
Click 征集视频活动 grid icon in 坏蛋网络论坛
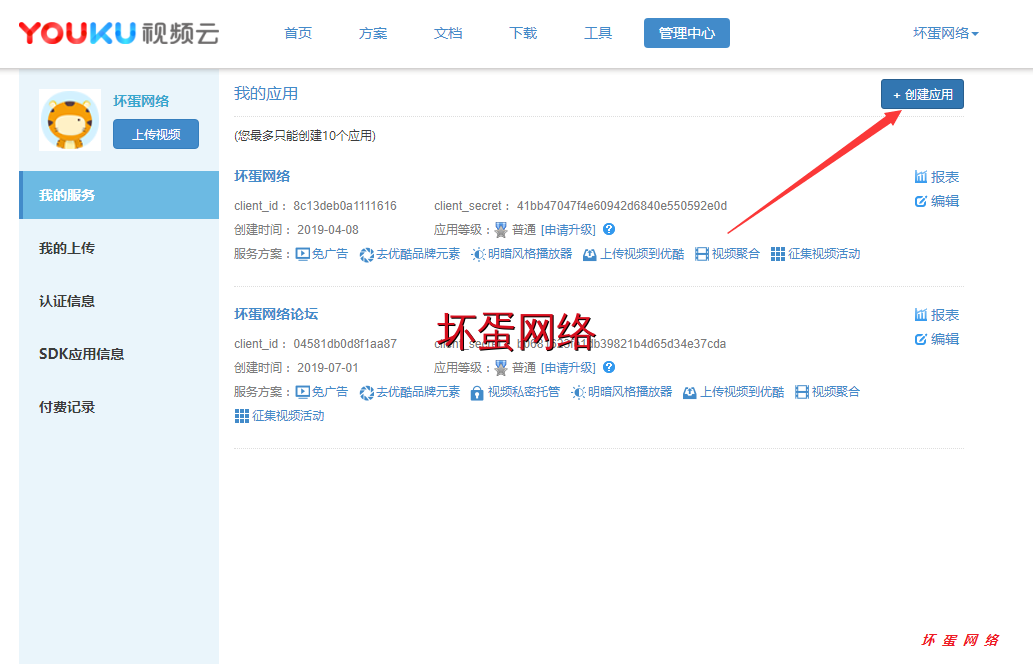(242, 416)
